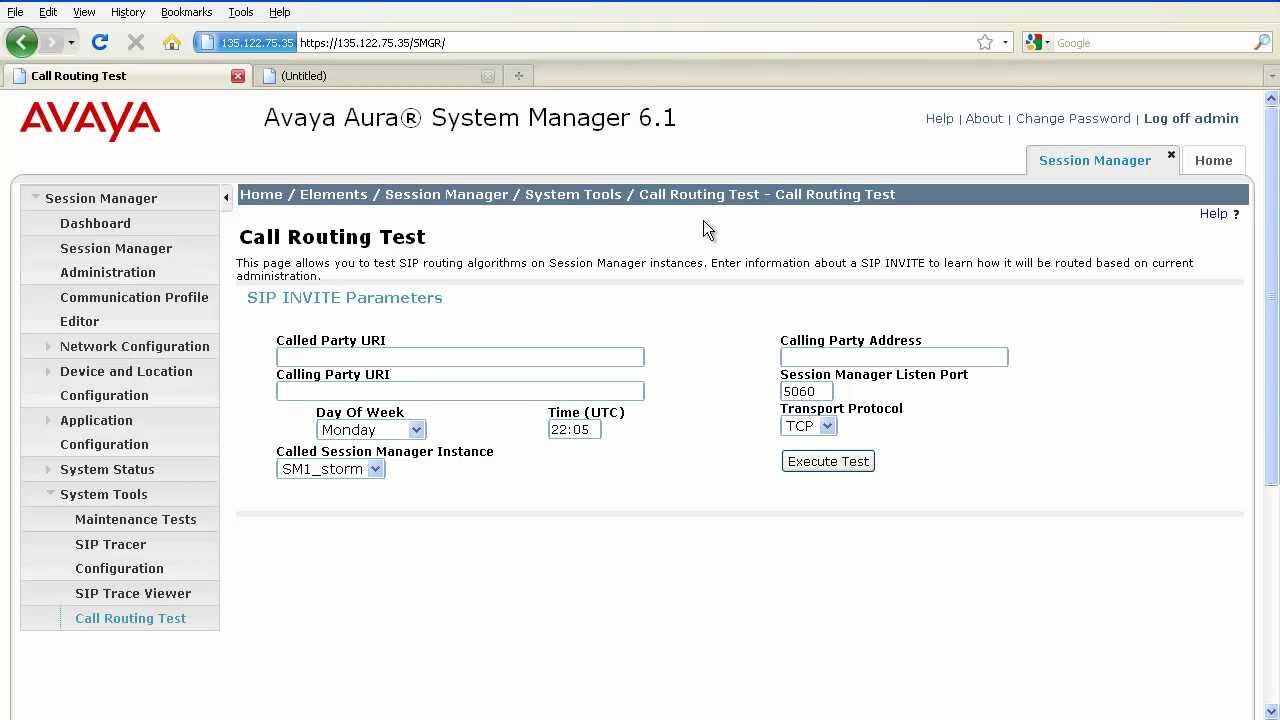Click the Google search box

1152,43
